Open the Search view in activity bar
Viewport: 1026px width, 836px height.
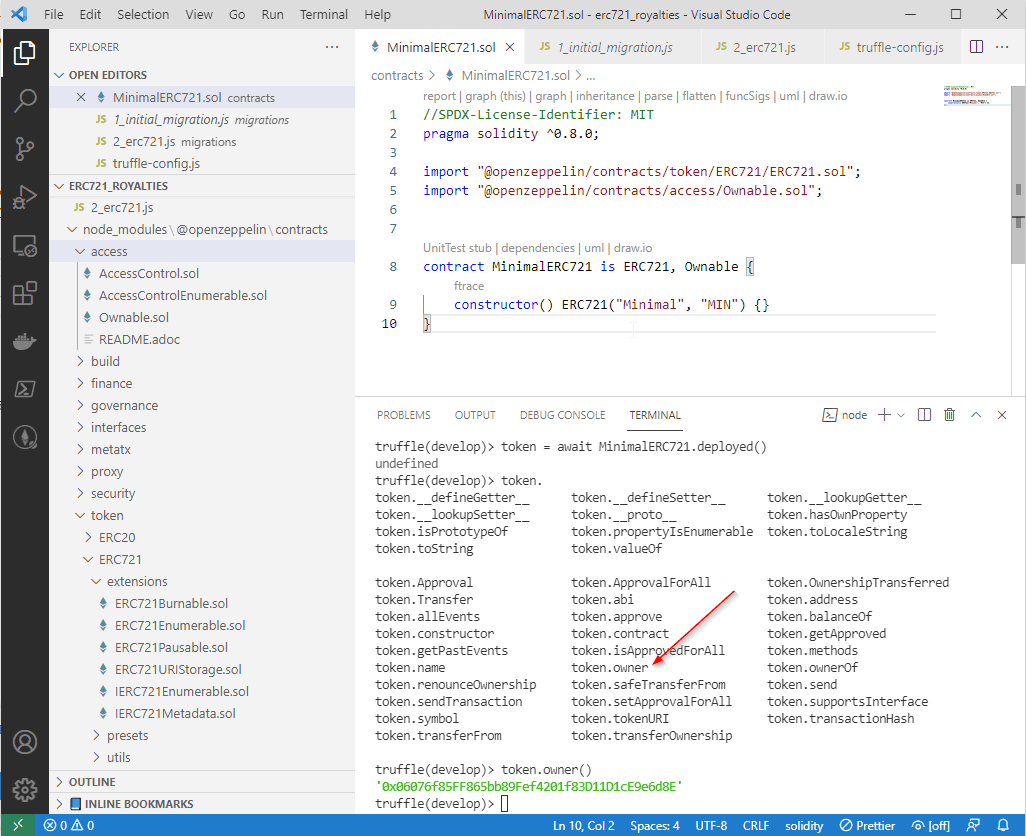click(24, 101)
